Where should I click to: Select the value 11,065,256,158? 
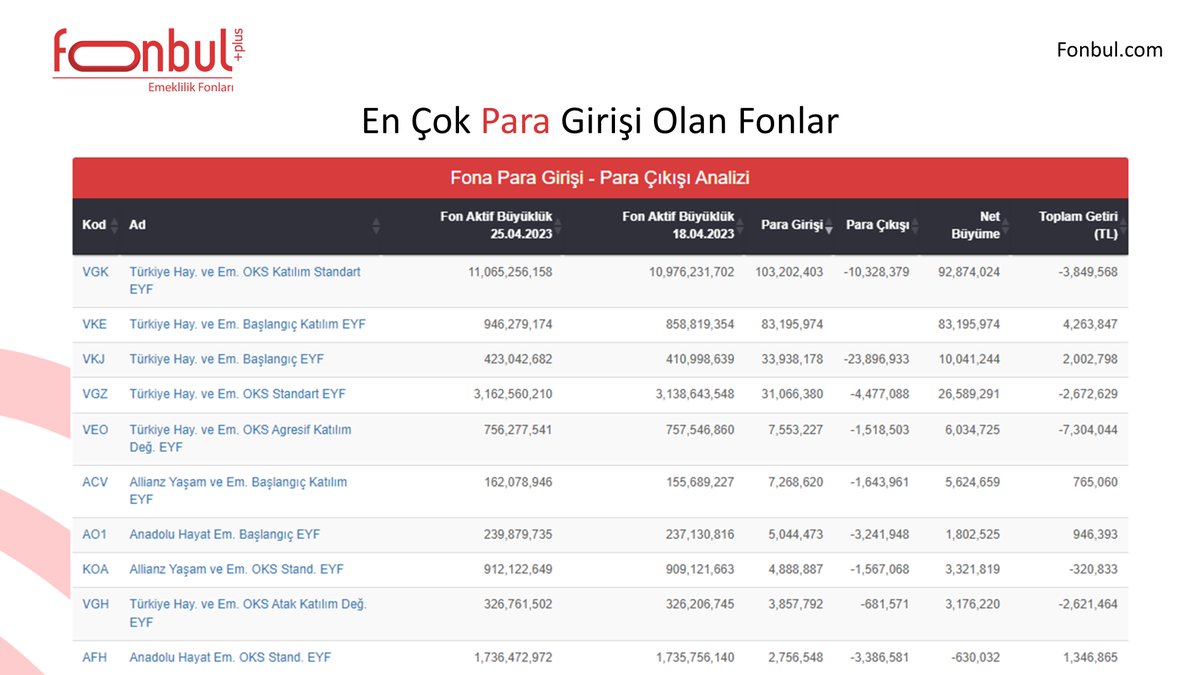(510, 272)
